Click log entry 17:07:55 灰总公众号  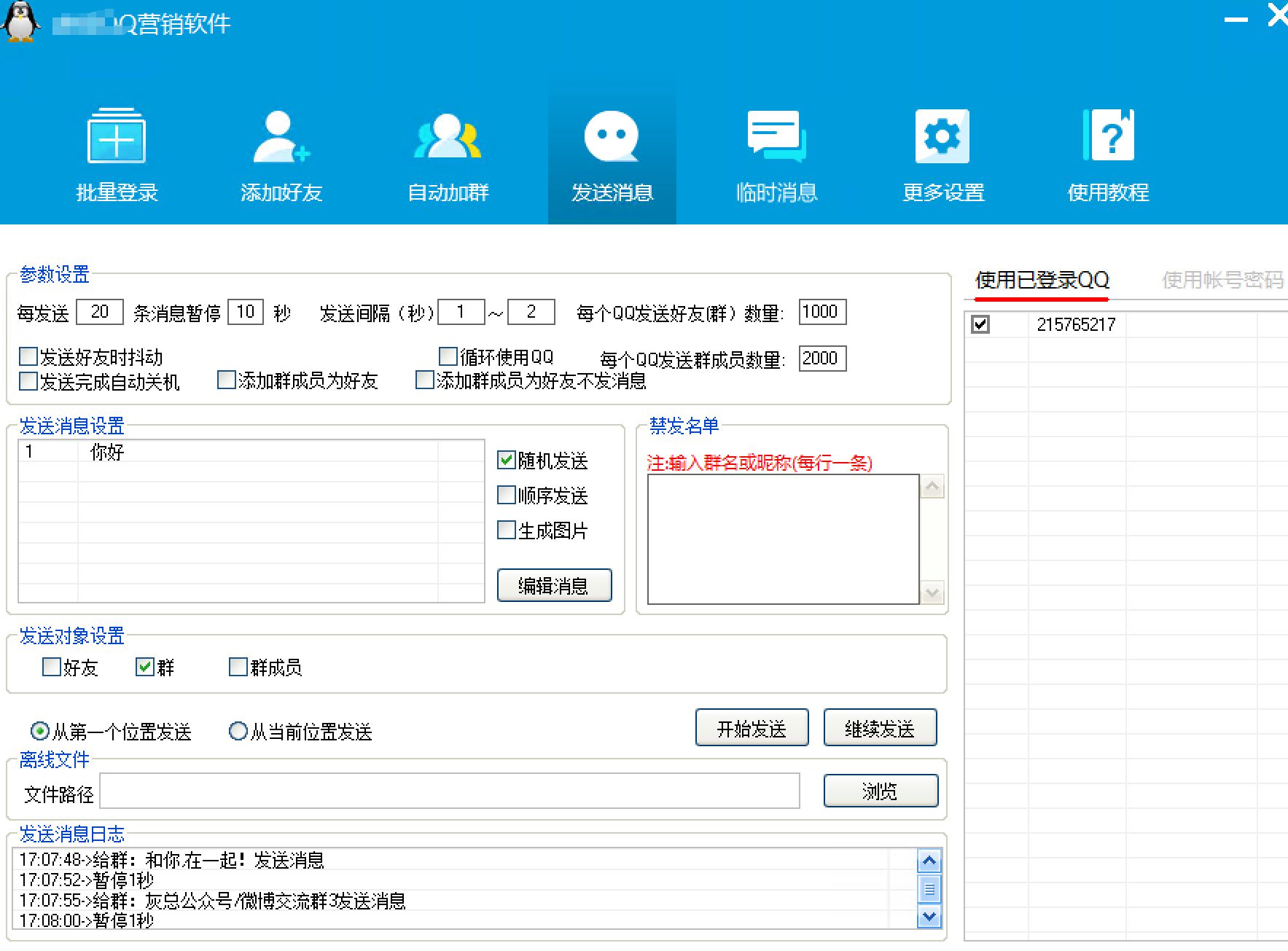tap(212, 901)
